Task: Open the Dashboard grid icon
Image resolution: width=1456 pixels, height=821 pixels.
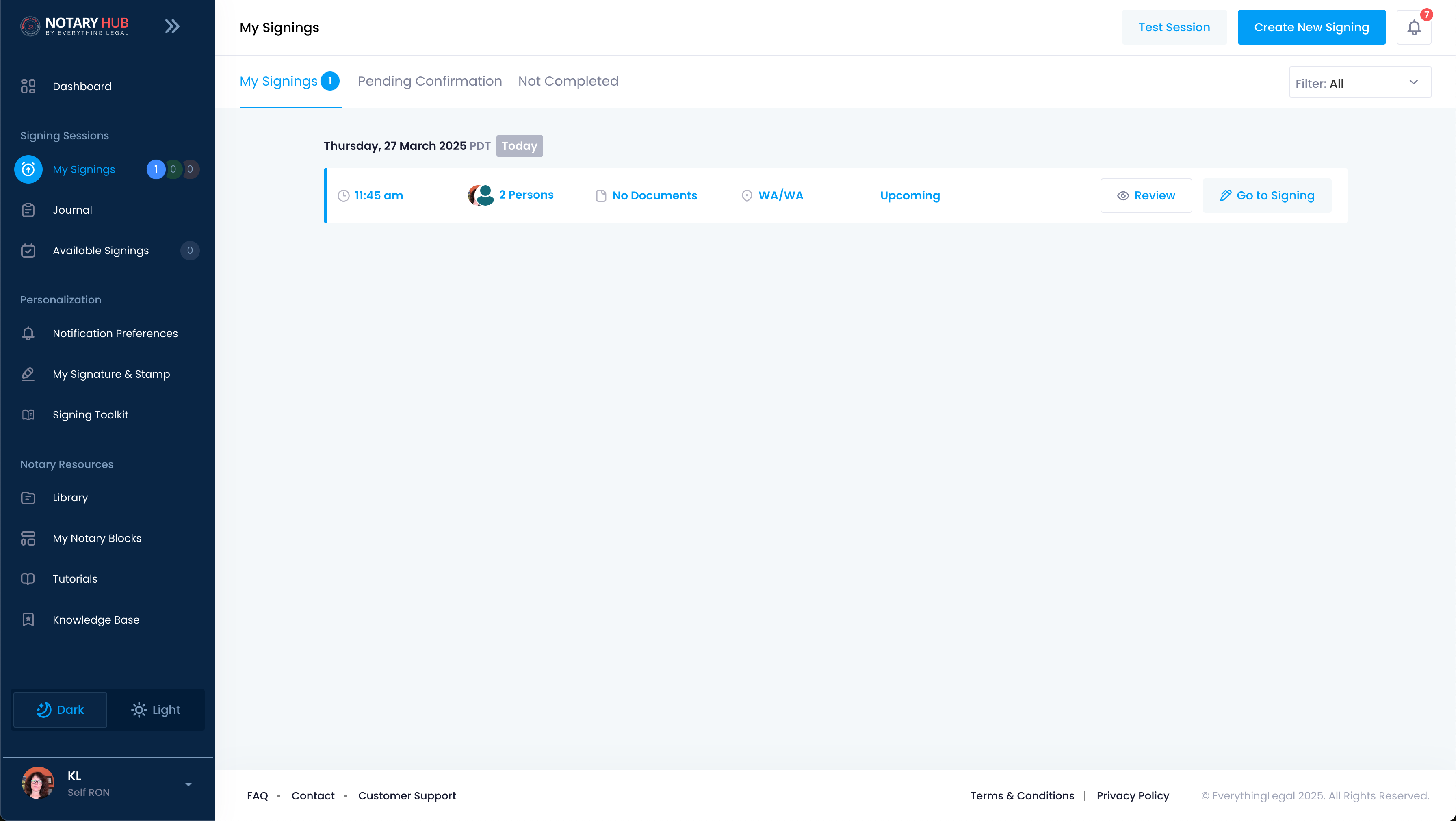Action: 28,87
